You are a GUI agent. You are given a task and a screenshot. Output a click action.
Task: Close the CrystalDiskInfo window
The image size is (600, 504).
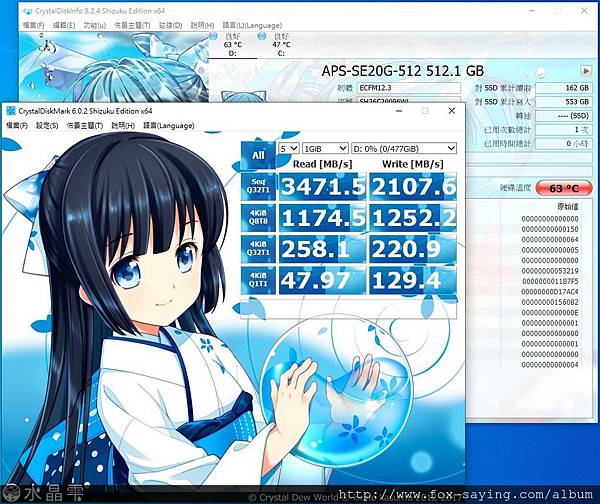(584, 11)
